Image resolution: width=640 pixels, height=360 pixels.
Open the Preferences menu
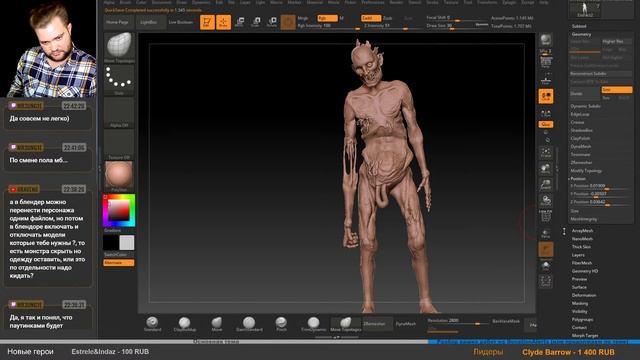[x=373, y=2]
